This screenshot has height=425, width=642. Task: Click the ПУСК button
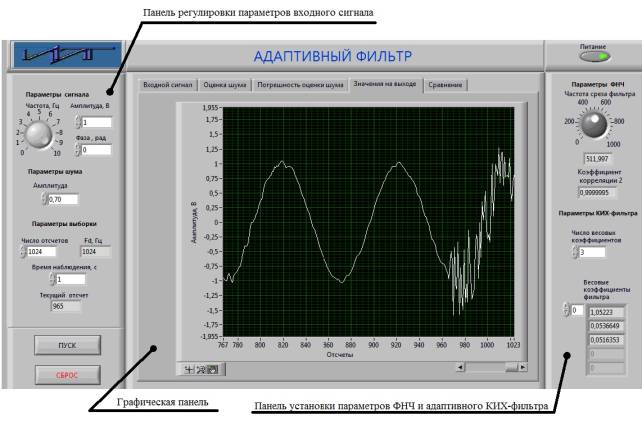pos(68,345)
